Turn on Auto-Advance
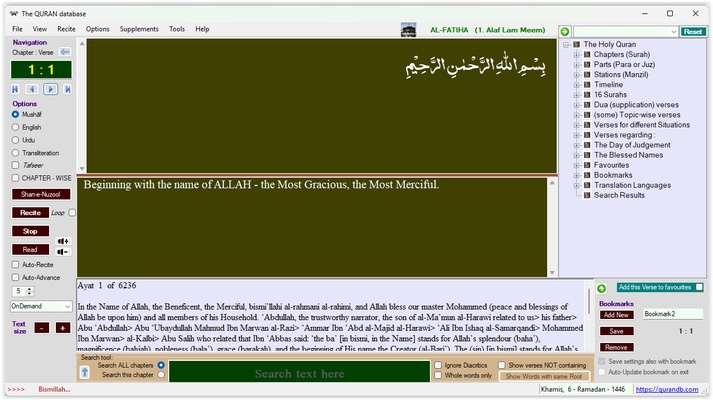Image resolution: width=713 pixels, height=400 pixels. coord(15,277)
